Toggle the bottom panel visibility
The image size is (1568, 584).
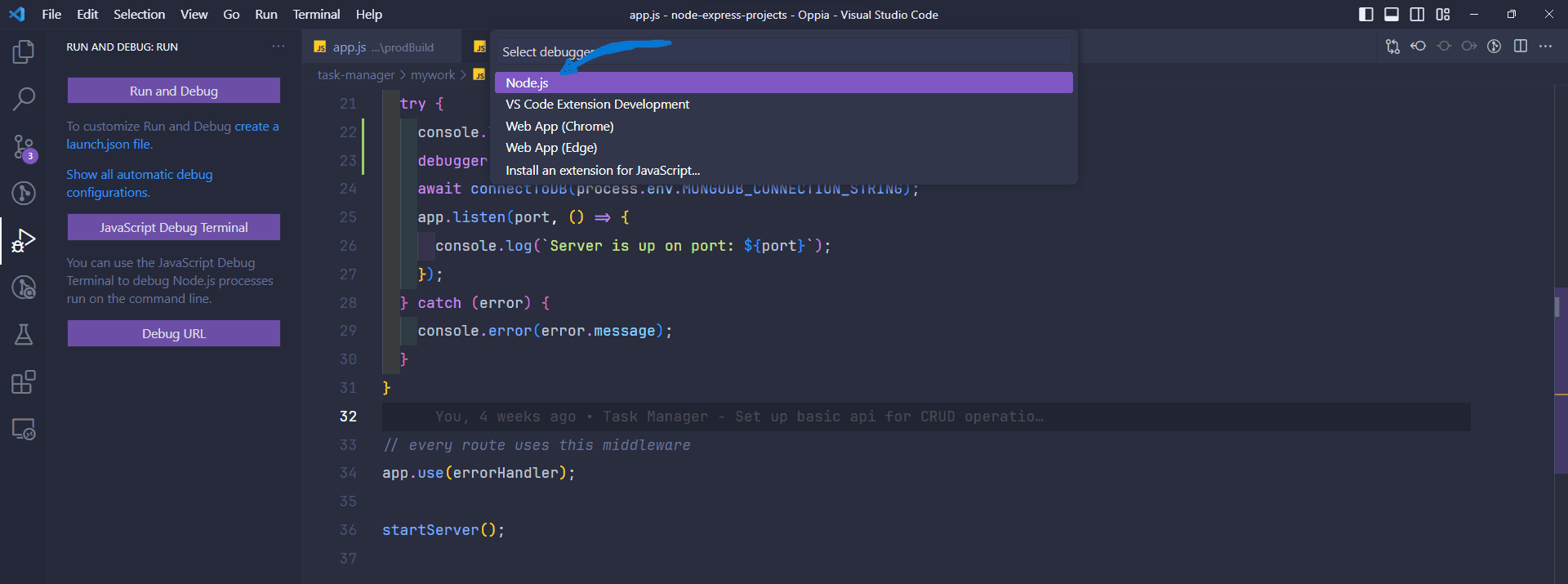pos(1392,15)
